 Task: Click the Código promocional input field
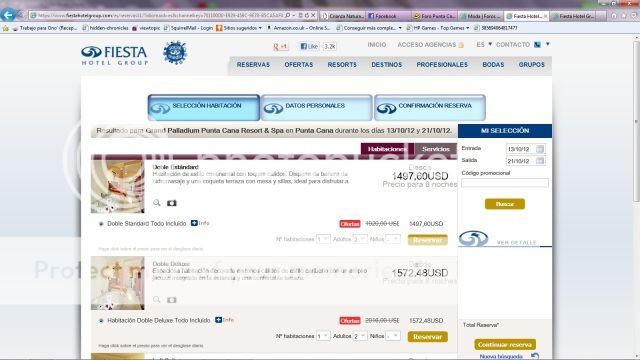pyautogui.click(x=505, y=183)
